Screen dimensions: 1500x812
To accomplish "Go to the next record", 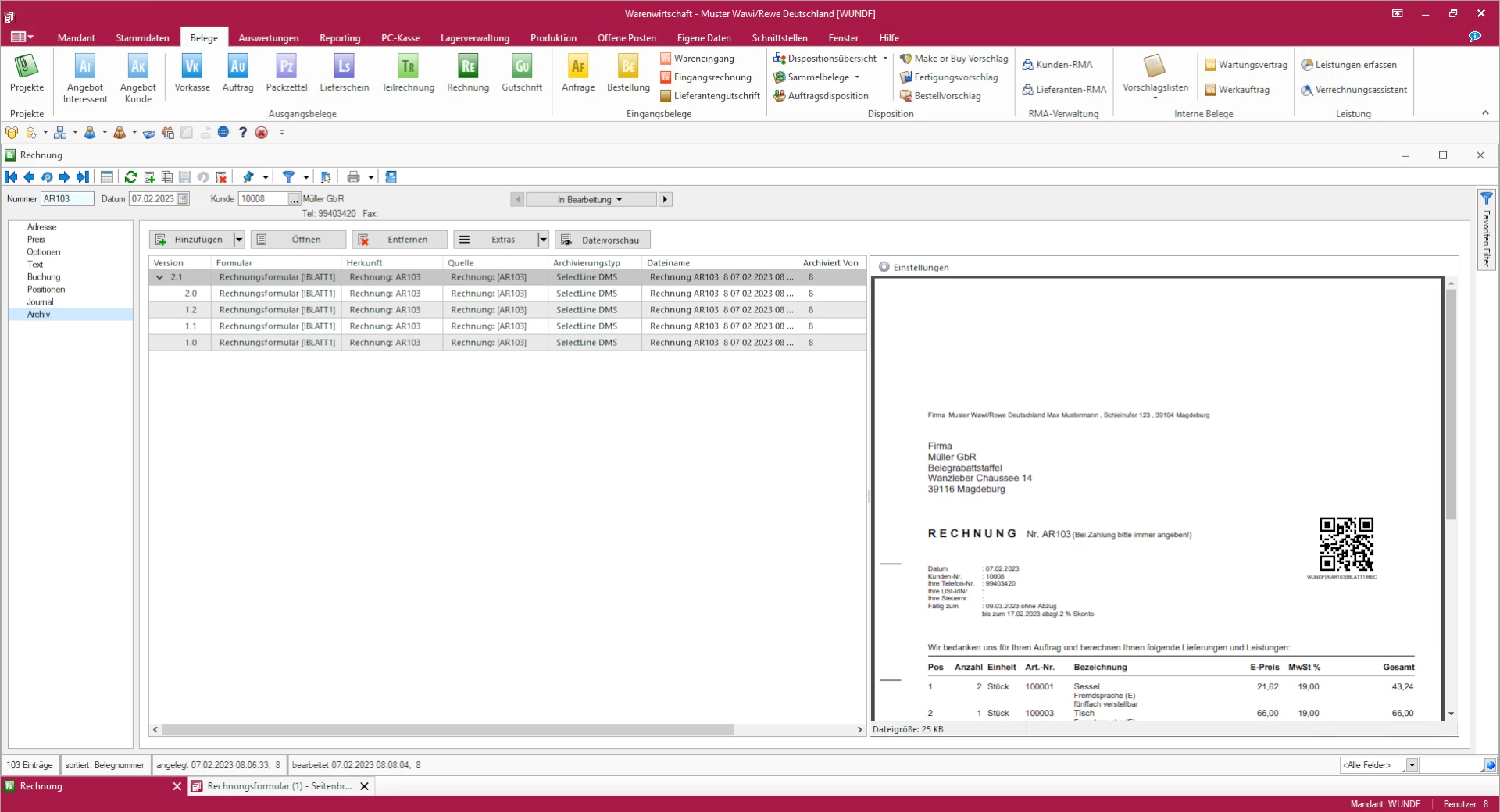I will pos(65,177).
